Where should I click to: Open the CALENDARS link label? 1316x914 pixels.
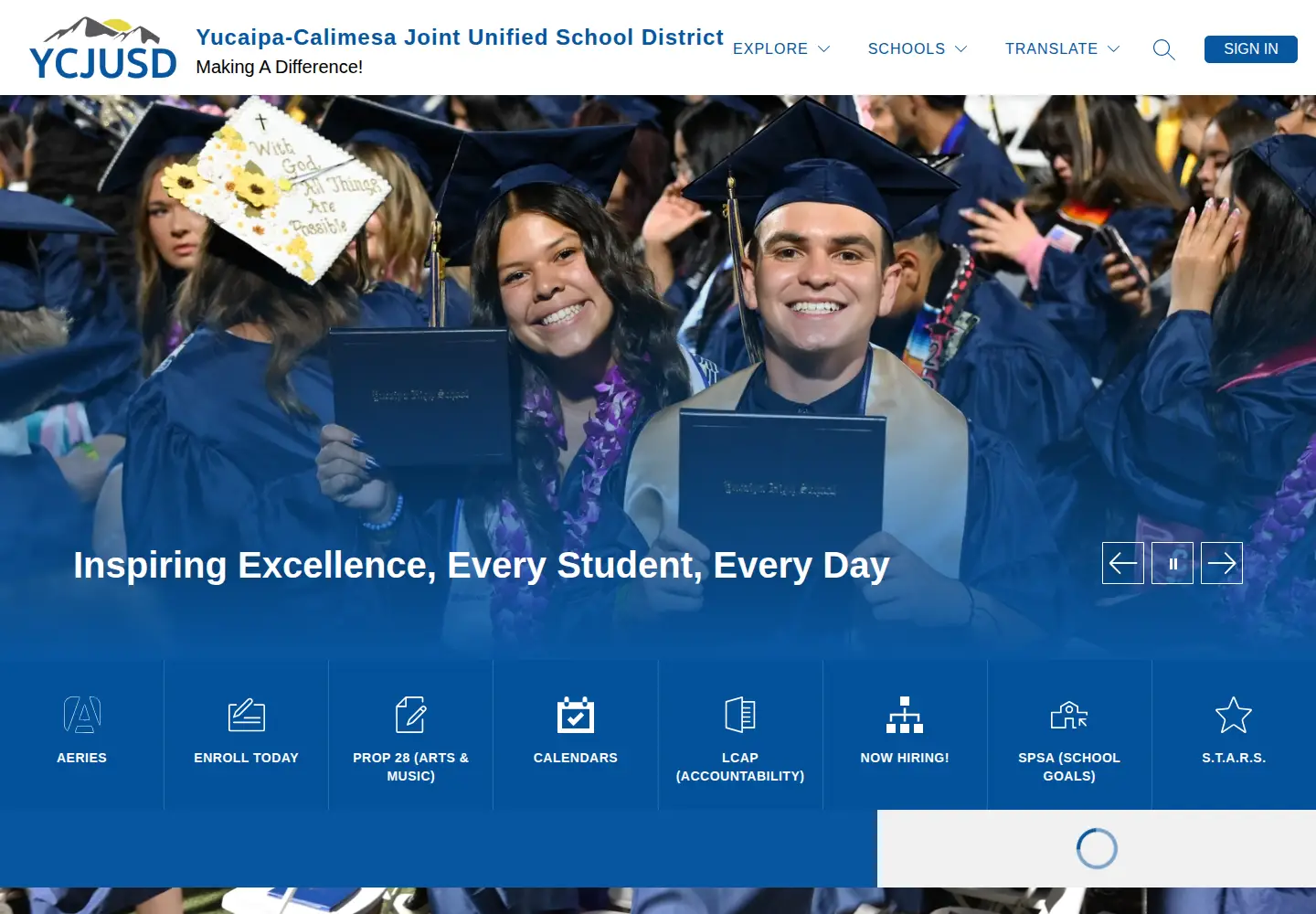576,758
